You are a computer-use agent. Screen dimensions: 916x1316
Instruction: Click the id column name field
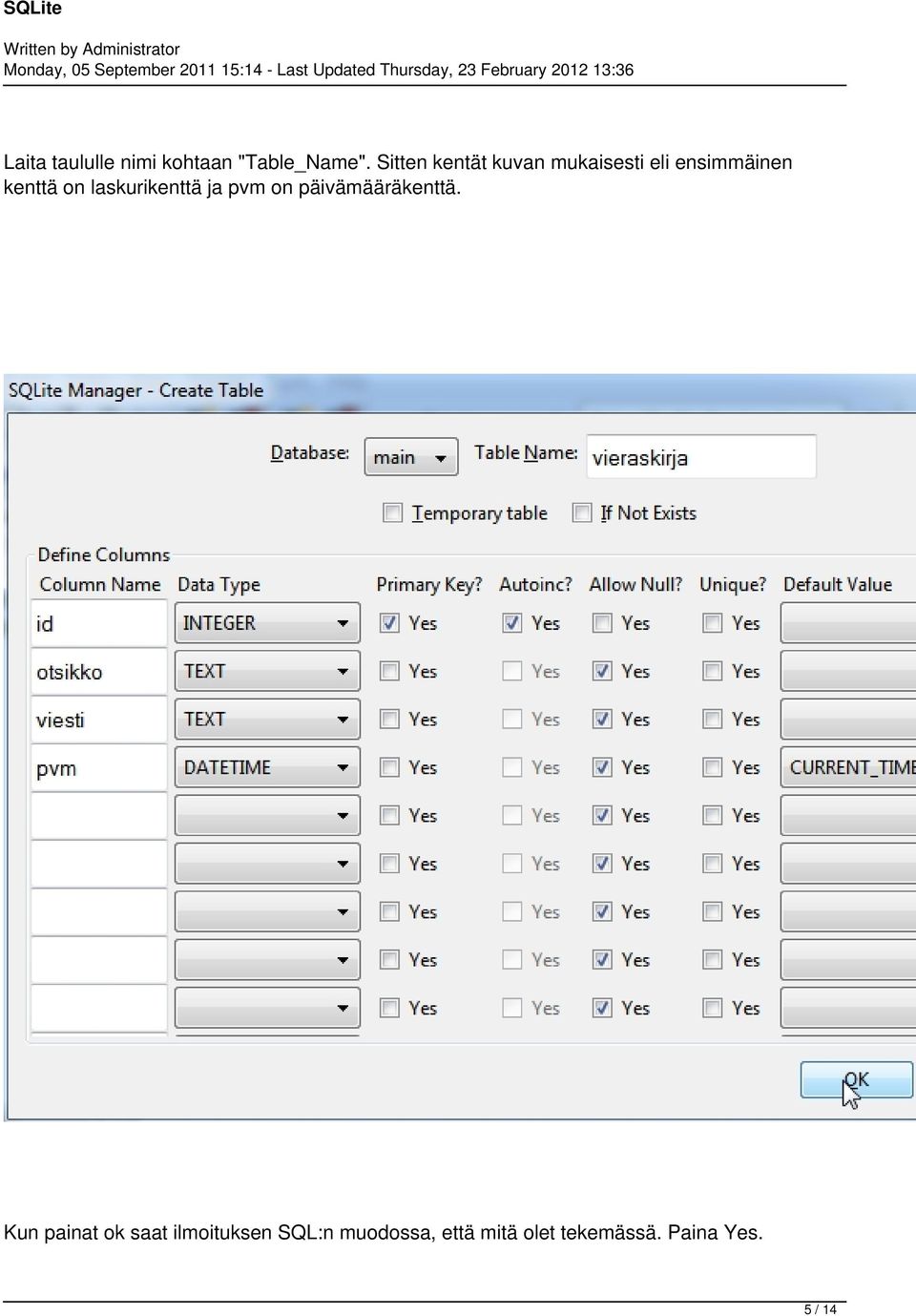click(x=99, y=623)
